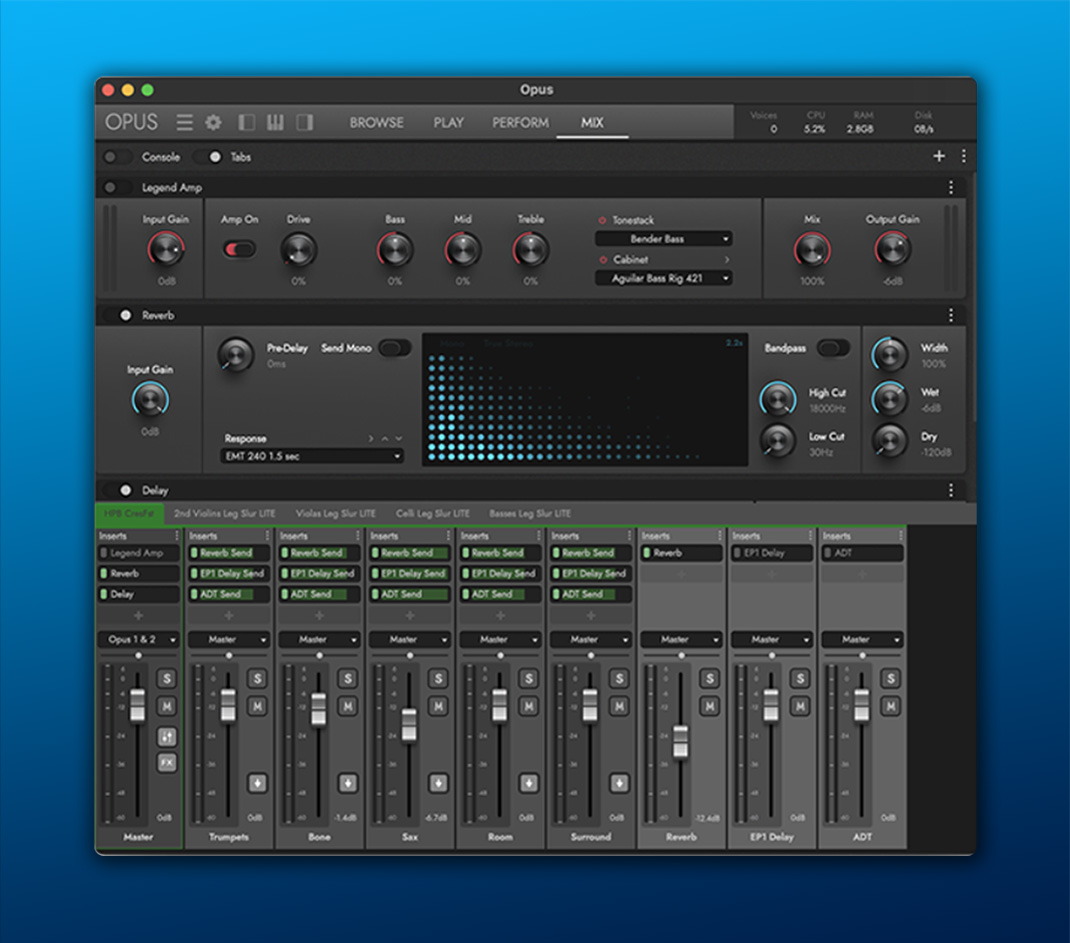
Task: Select the Legend Amp insert on Master
Action: click(139, 553)
